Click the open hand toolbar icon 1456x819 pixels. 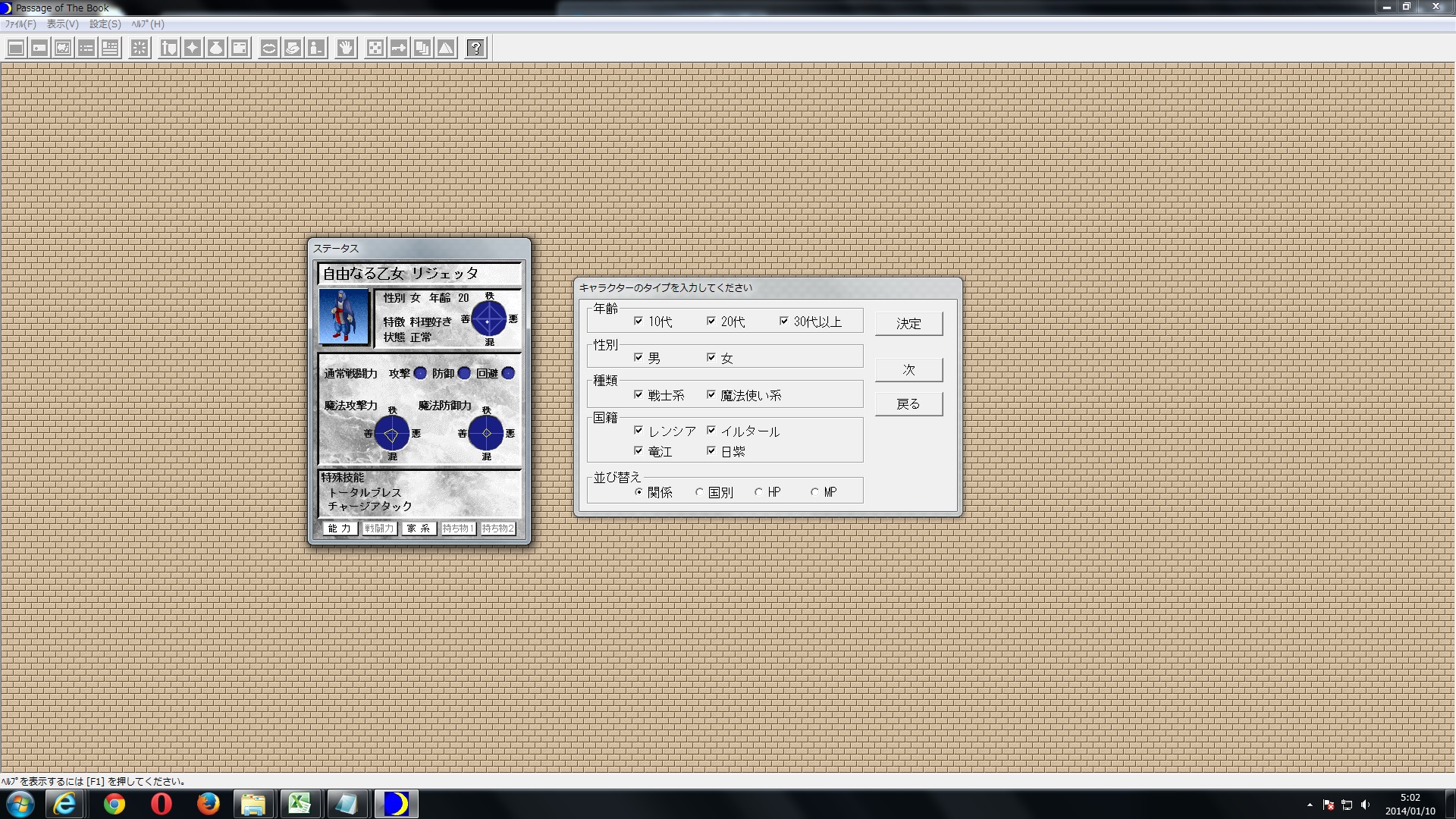(346, 49)
